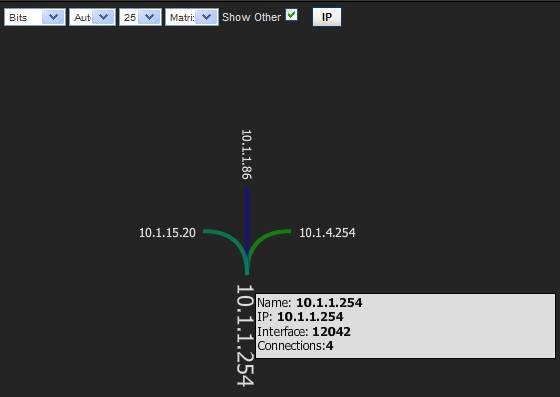Uncheck the Show Other checkbox
The height and width of the screenshot is (397, 560).
point(291,15)
